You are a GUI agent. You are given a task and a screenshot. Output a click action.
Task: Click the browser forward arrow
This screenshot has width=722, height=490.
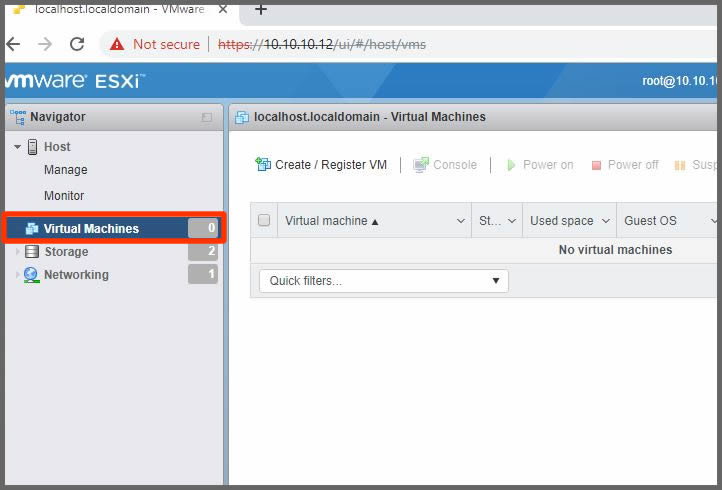45,44
